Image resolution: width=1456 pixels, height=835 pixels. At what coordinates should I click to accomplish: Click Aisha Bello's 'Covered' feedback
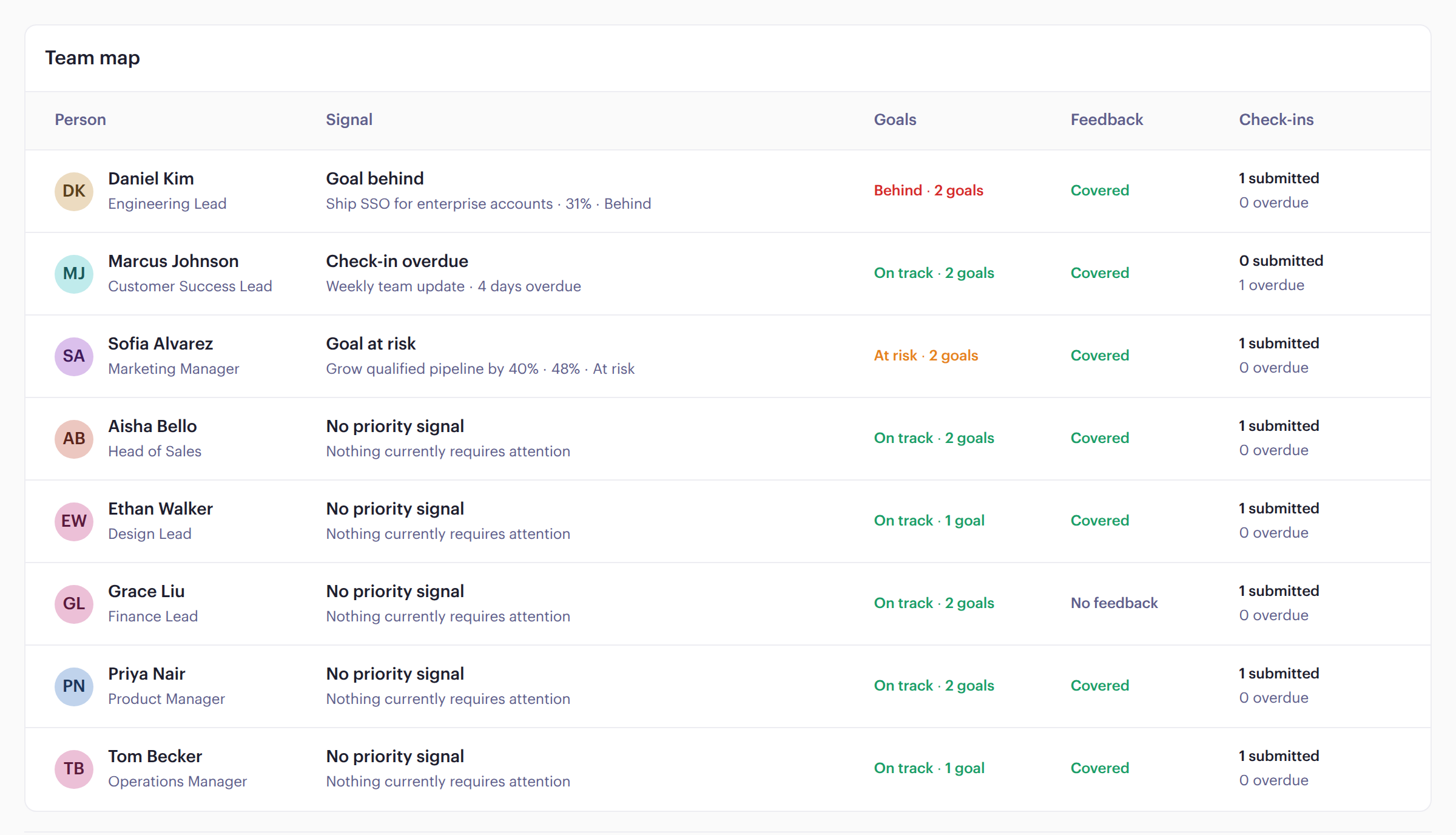click(x=1099, y=438)
